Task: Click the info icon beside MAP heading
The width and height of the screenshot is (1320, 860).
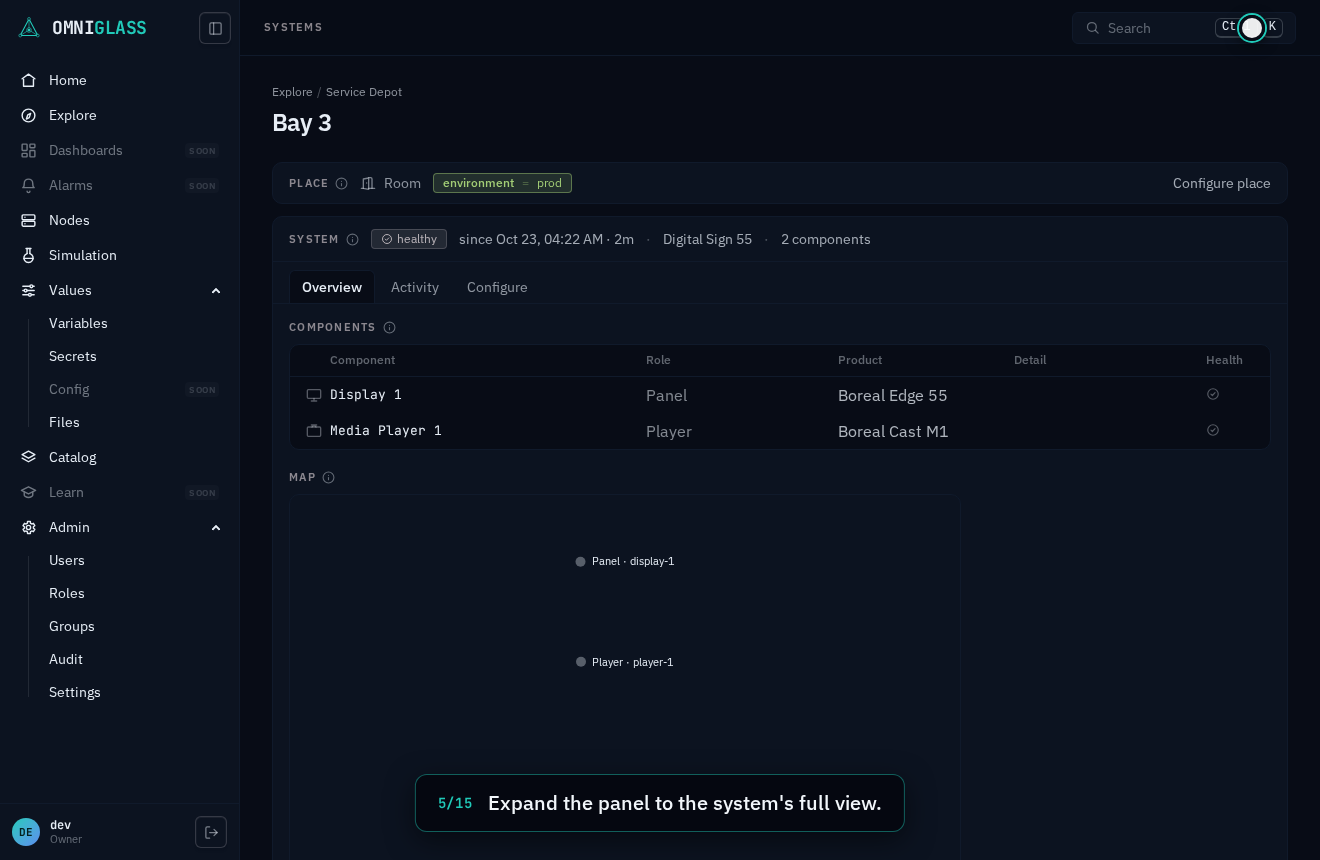Action: tap(328, 478)
